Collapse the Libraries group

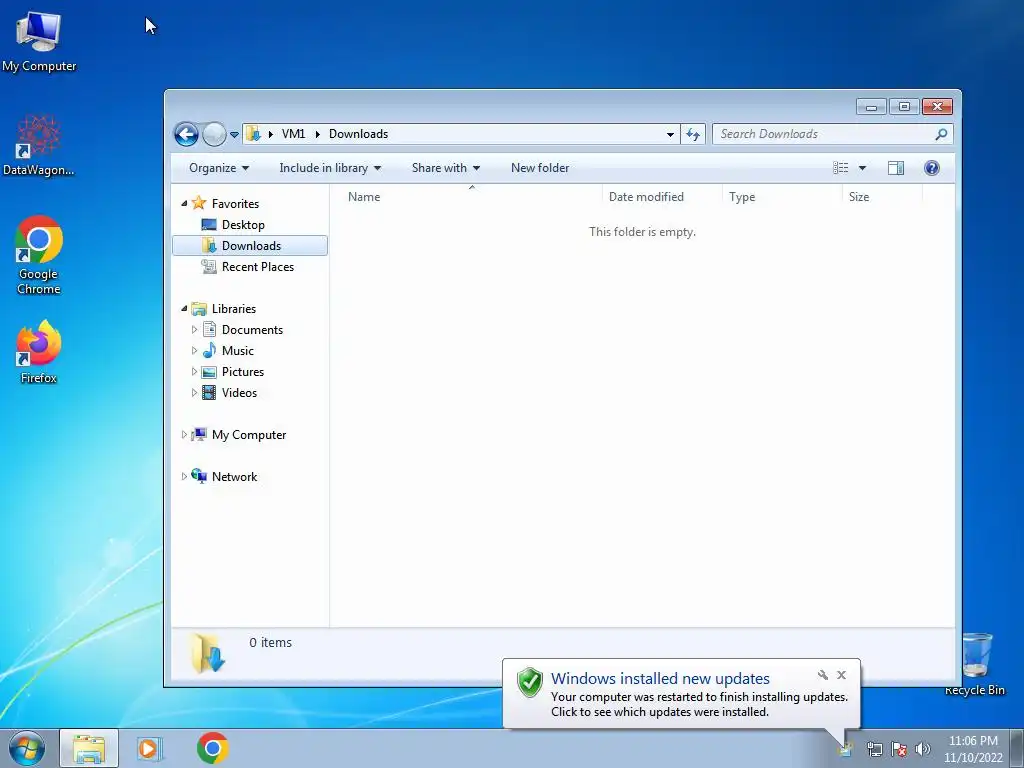click(x=184, y=309)
